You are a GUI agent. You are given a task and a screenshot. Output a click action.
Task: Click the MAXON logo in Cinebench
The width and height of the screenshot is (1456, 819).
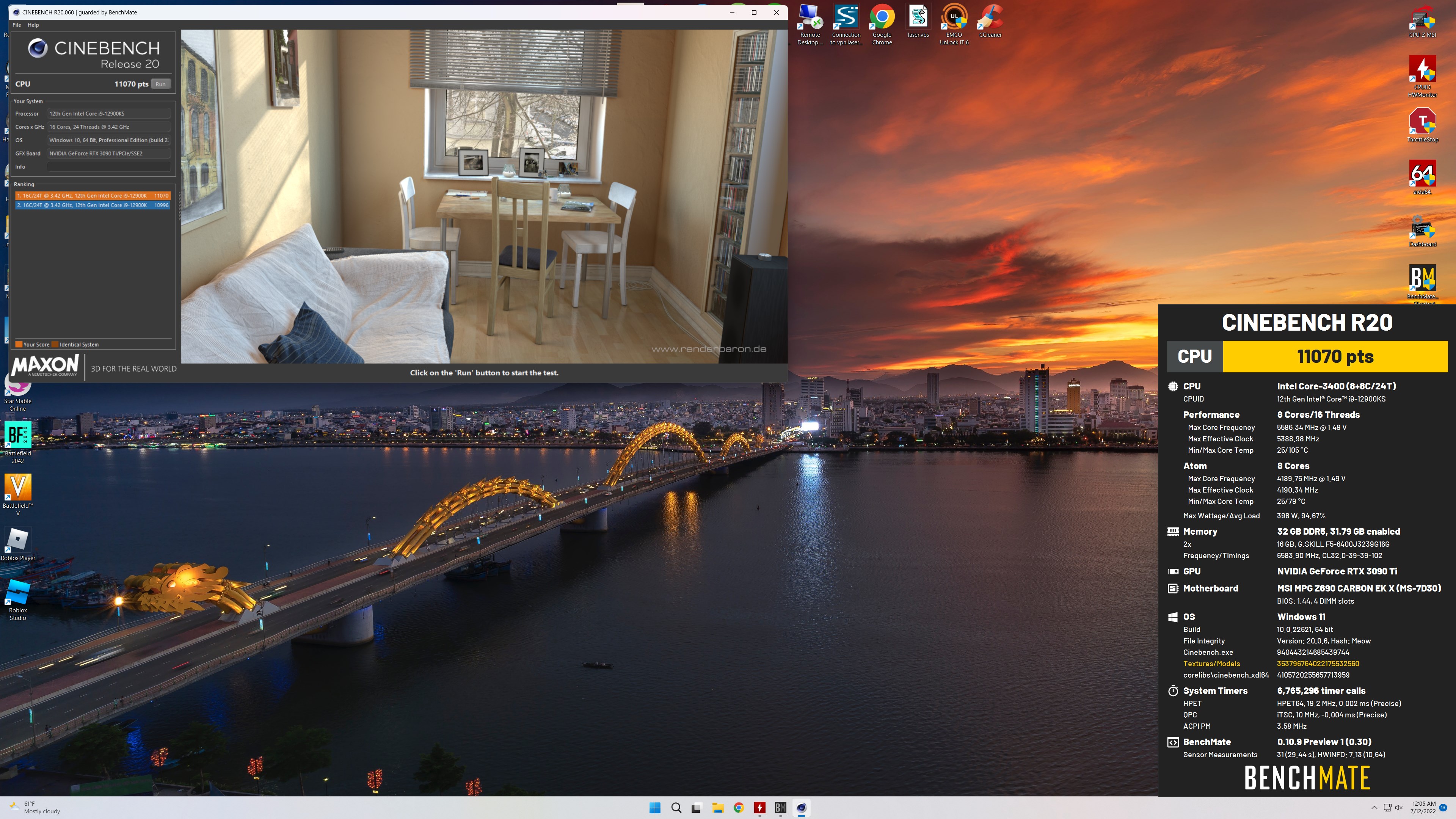(45, 366)
